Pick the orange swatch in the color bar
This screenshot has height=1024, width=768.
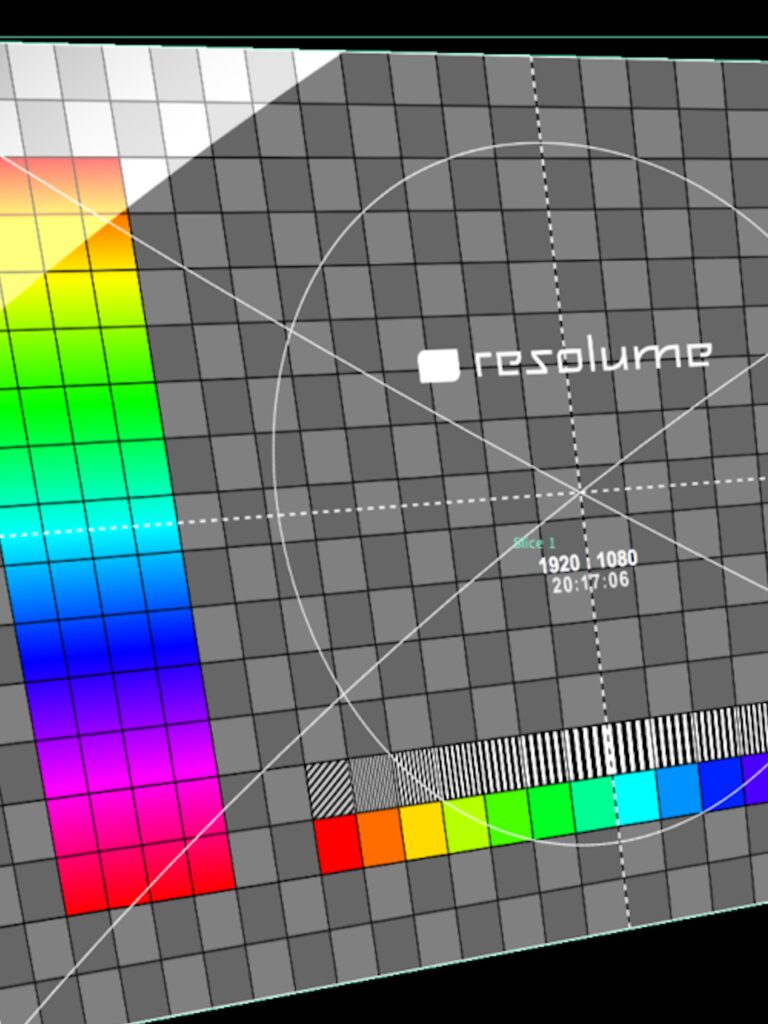381,837
